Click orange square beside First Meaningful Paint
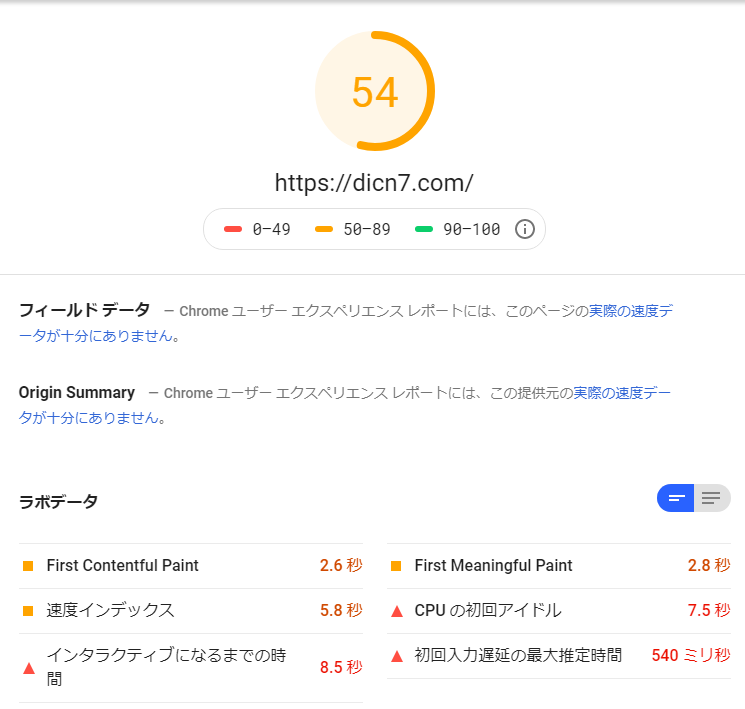 point(396,566)
